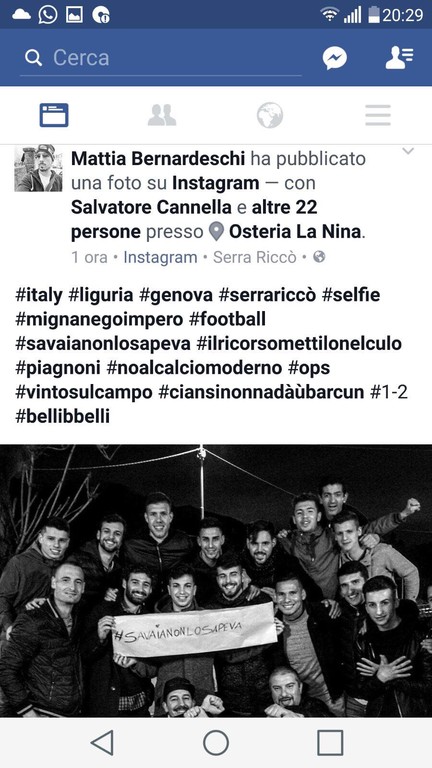Image resolution: width=432 pixels, height=768 pixels.
Task: Tap the search magnifier icon
Action: (x=33, y=58)
